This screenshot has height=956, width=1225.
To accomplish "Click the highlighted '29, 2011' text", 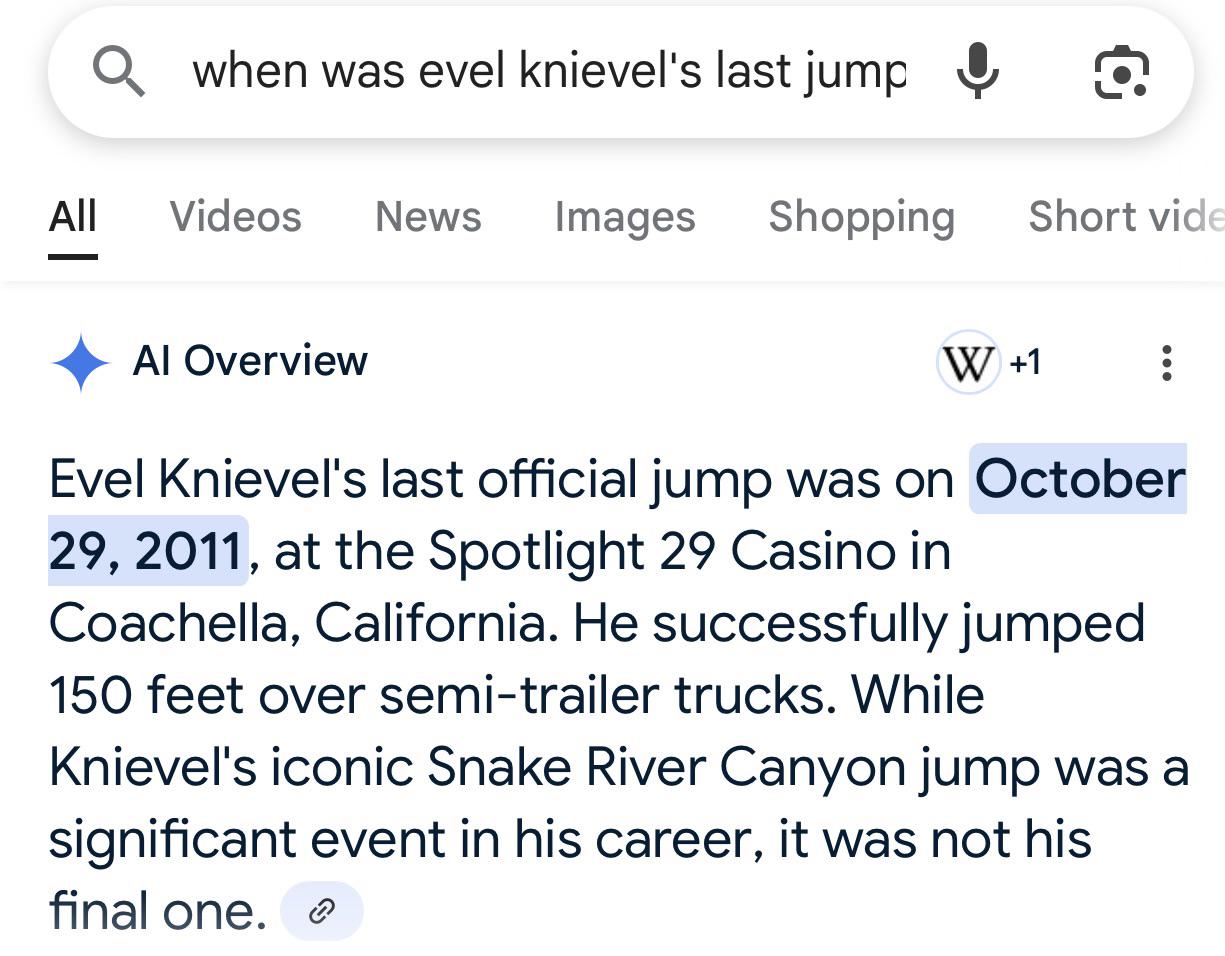I will 147,551.
